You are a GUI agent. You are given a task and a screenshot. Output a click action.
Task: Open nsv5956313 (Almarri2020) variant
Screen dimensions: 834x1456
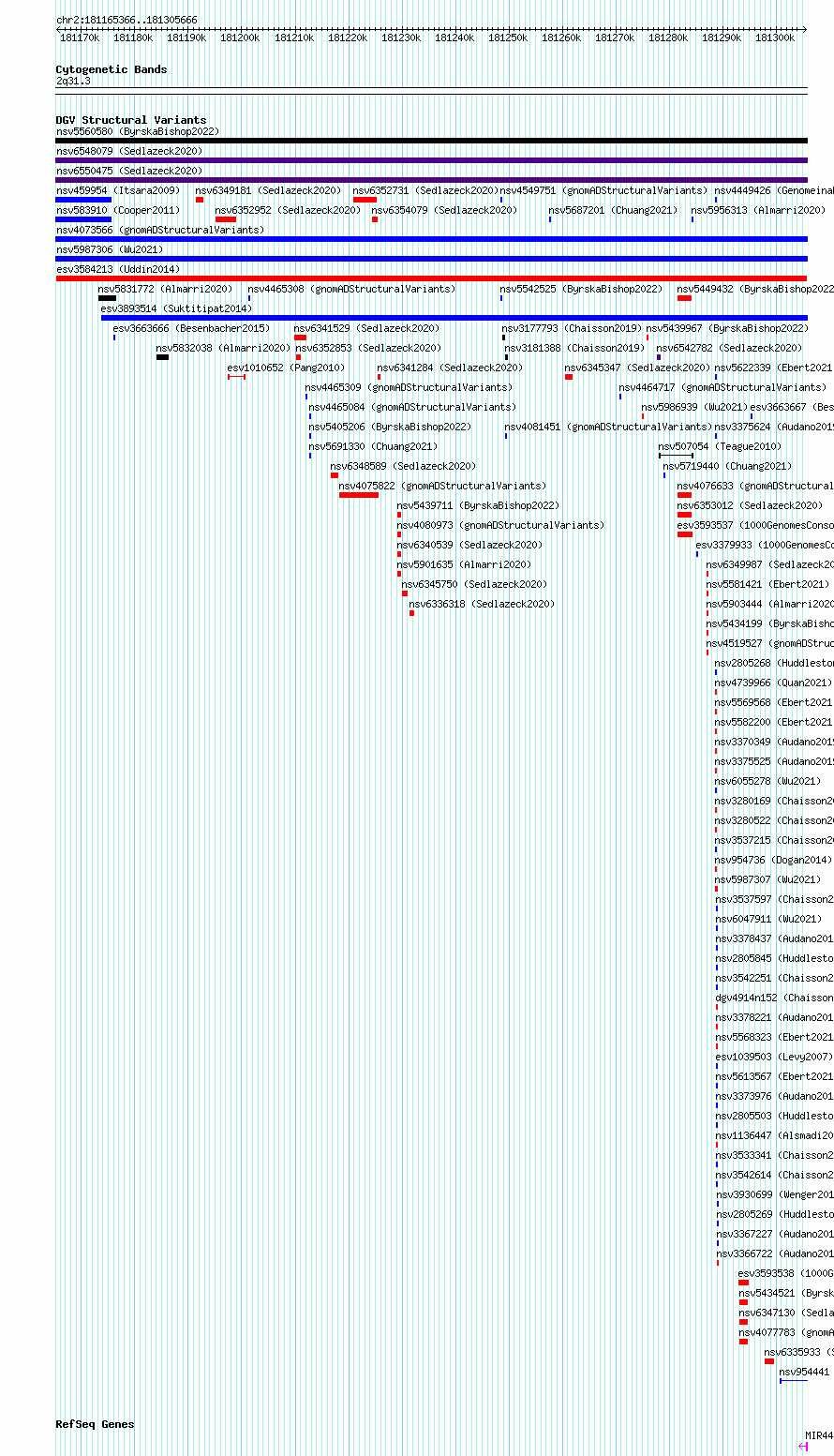[x=759, y=211]
